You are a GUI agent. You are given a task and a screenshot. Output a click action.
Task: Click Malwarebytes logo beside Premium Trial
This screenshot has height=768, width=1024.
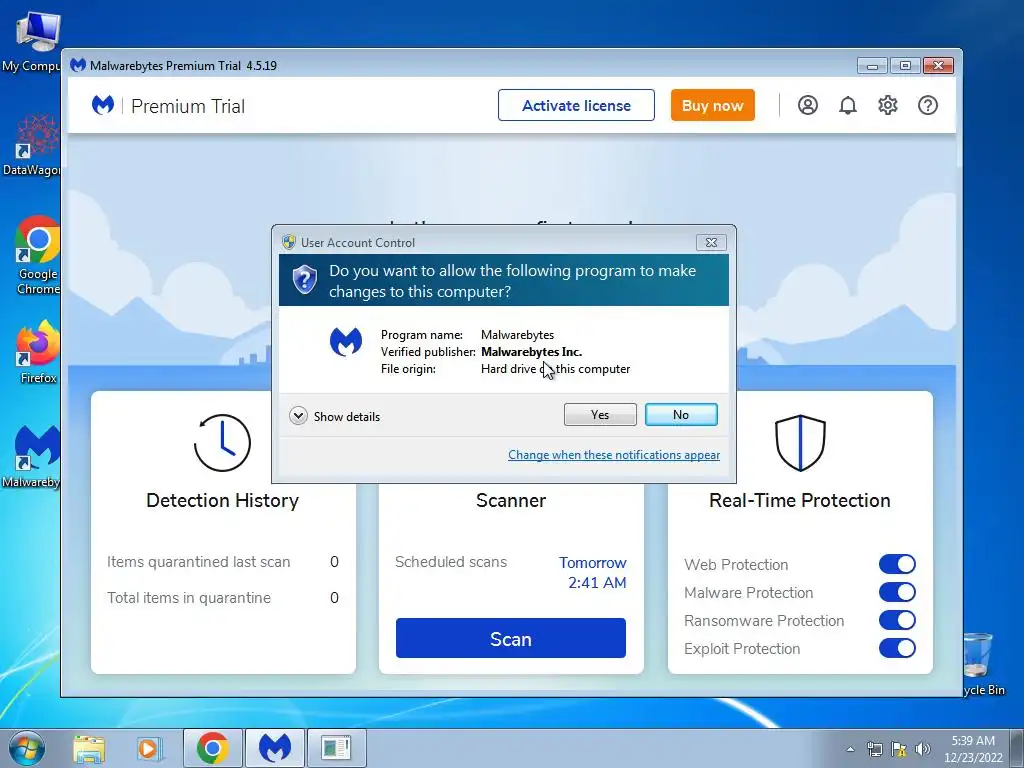(x=103, y=105)
